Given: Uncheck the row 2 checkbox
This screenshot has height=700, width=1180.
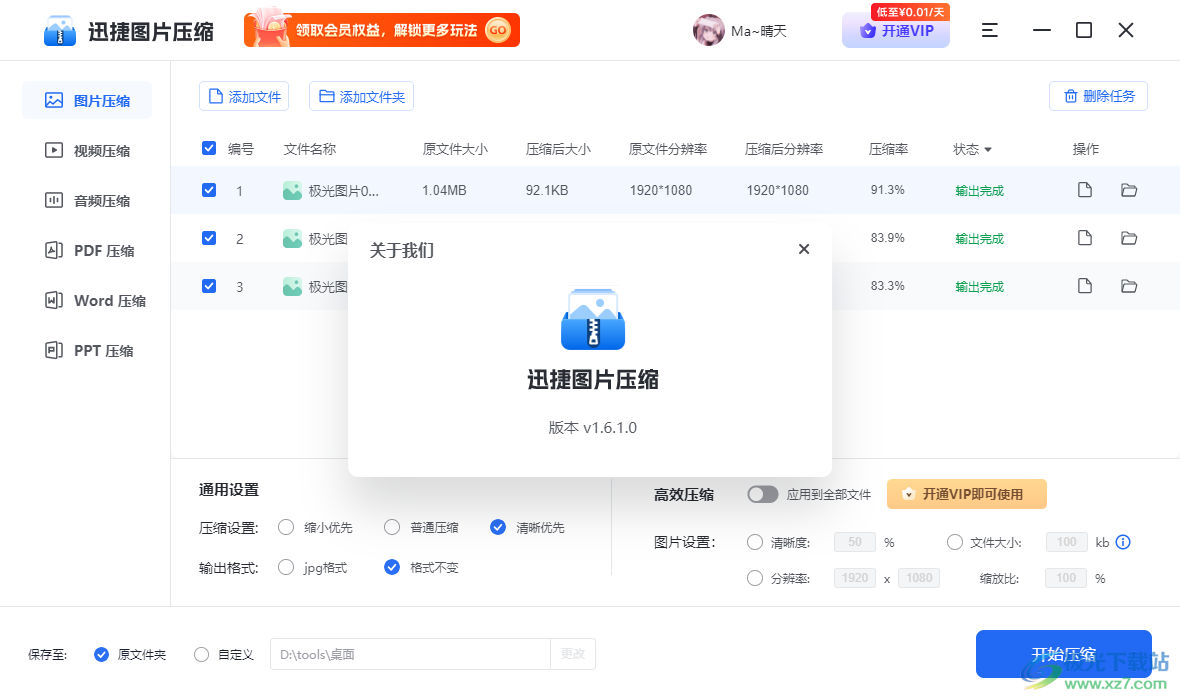Looking at the screenshot, I should 209,238.
